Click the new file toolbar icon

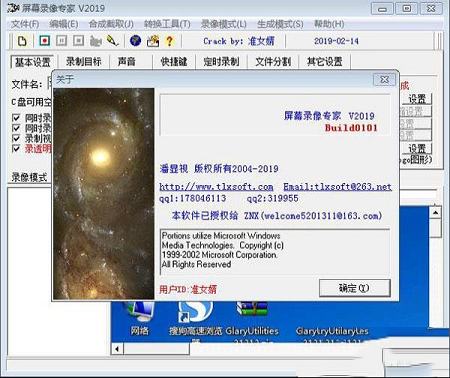(x=22, y=41)
